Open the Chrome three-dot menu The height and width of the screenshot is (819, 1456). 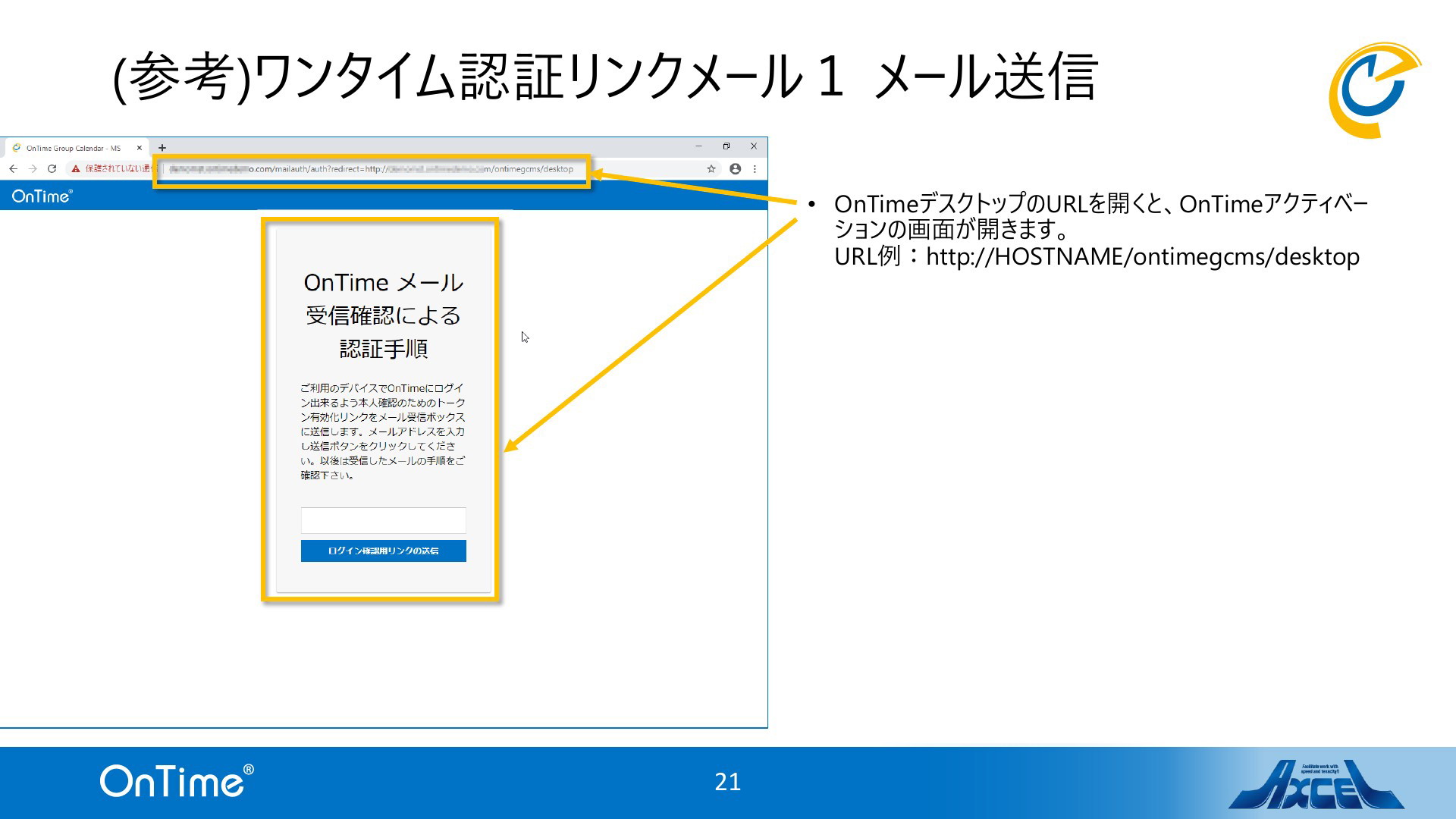pos(755,169)
